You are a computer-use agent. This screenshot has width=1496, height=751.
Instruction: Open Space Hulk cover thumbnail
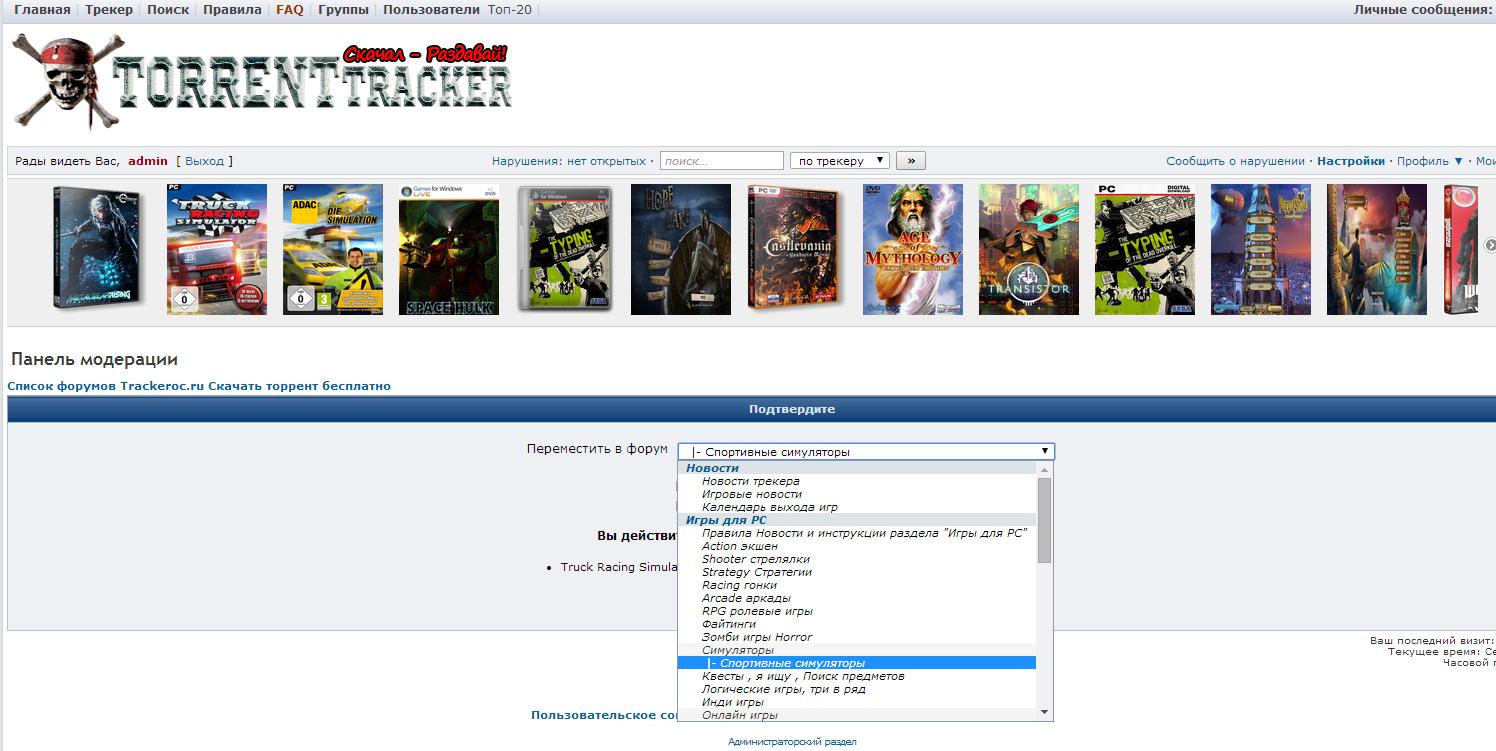coord(449,249)
